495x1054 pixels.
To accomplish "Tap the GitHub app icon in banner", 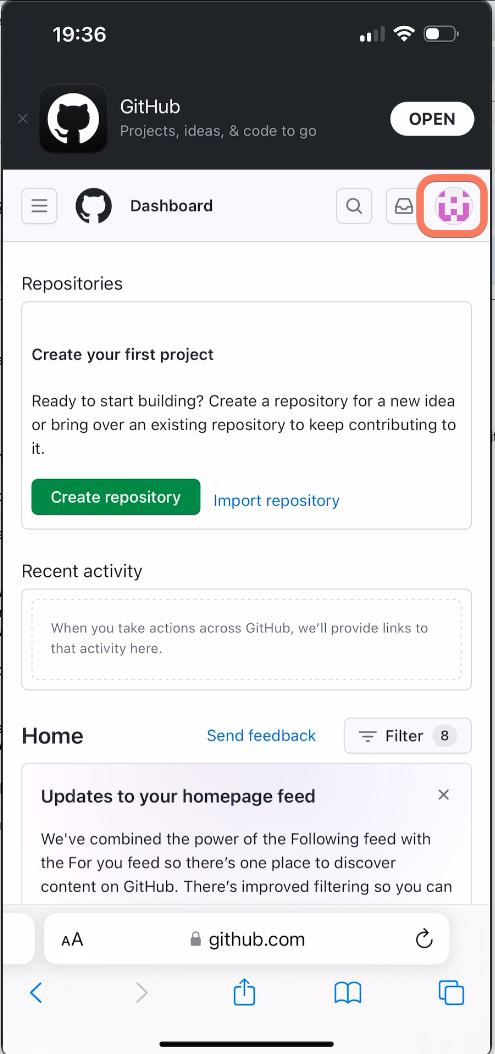I will coord(73,119).
